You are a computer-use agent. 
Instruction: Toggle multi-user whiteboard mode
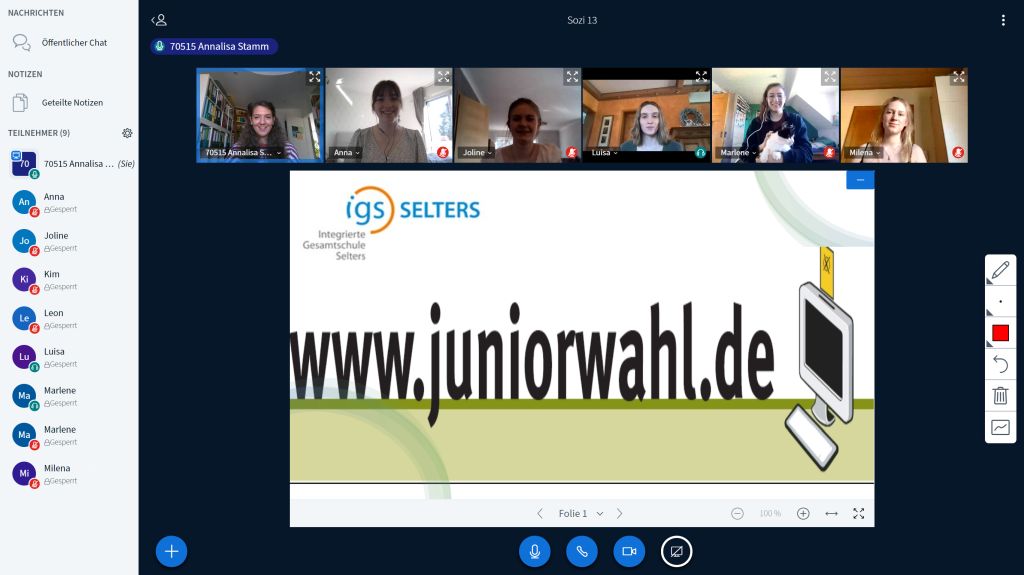pyautogui.click(x=1000, y=427)
